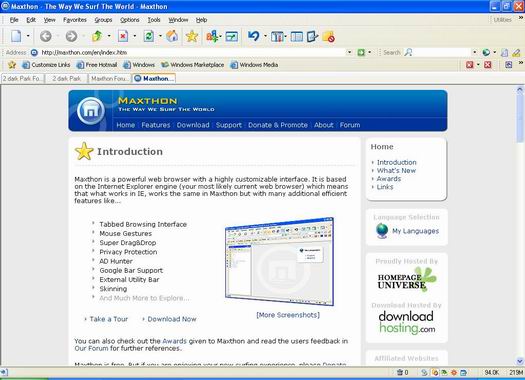The width and height of the screenshot is (525, 380).
Task: Switch to the Maxthon Foru... tab
Action: [x=110, y=78]
